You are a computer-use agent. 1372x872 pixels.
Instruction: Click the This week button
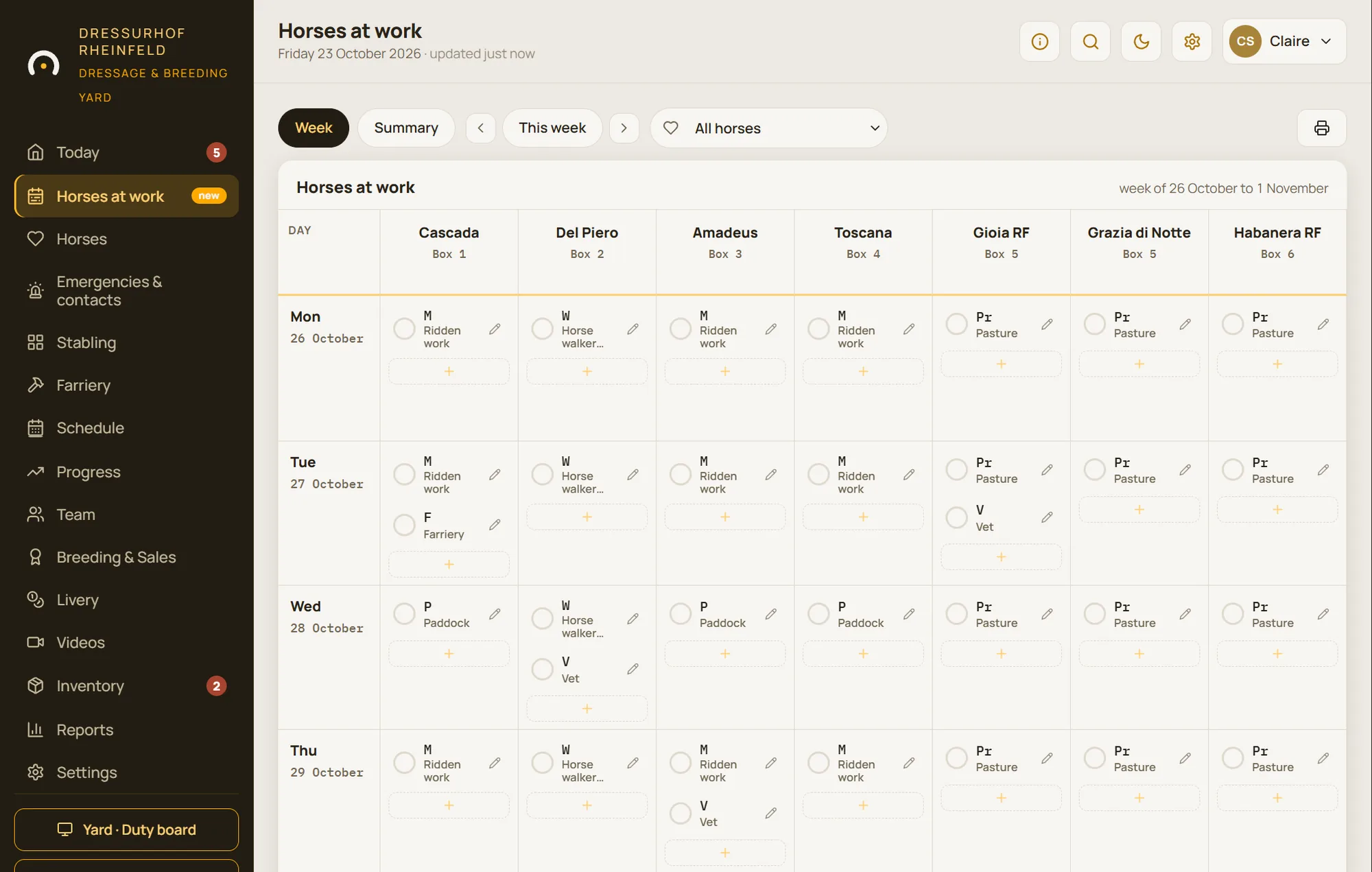pos(552,128)
